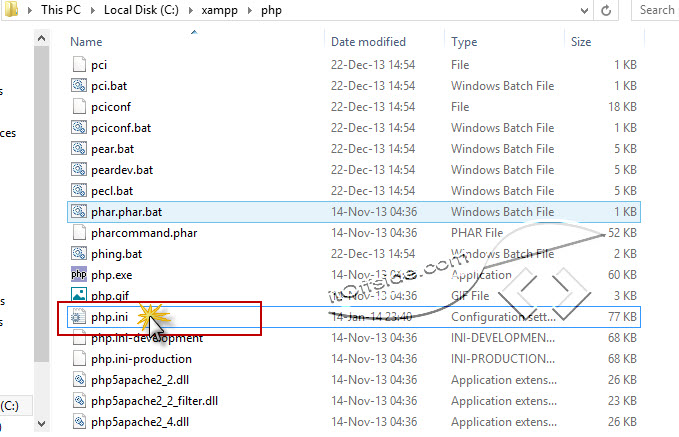679x437 pixels.
Task: Click the 77 KB size of php.ini
Action: pos(622,317)
